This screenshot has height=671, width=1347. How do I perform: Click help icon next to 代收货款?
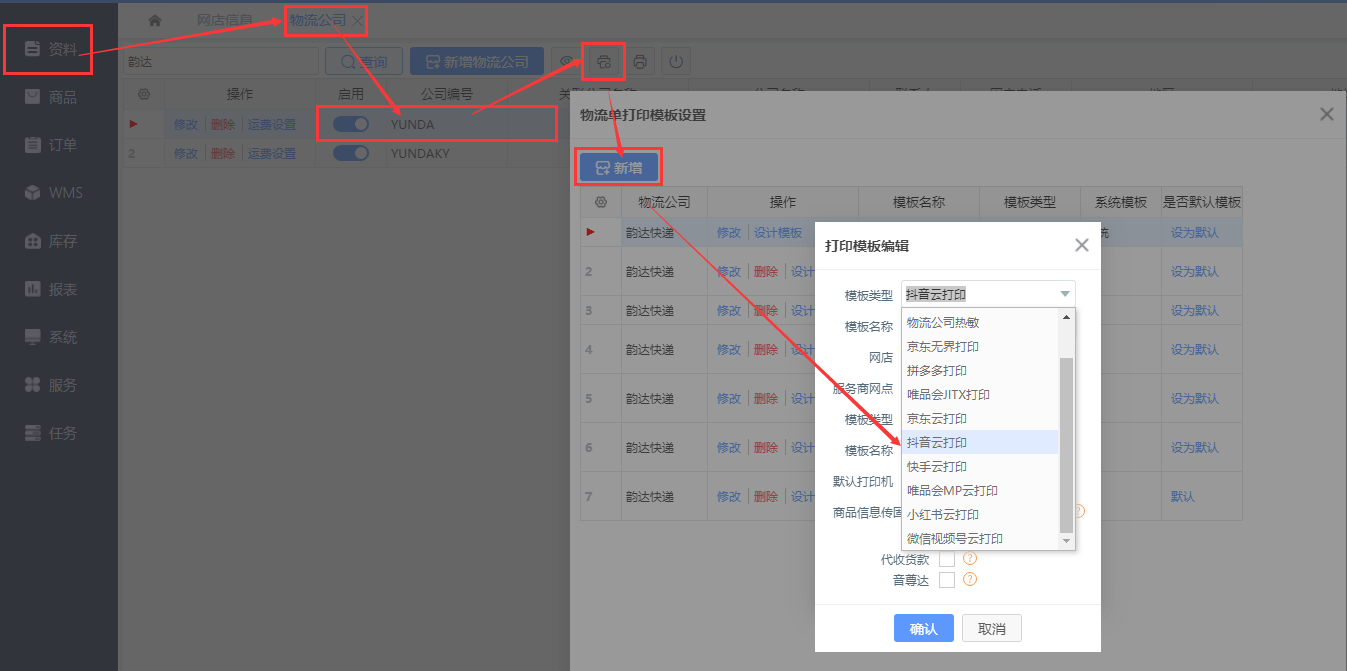pos(969,559)
